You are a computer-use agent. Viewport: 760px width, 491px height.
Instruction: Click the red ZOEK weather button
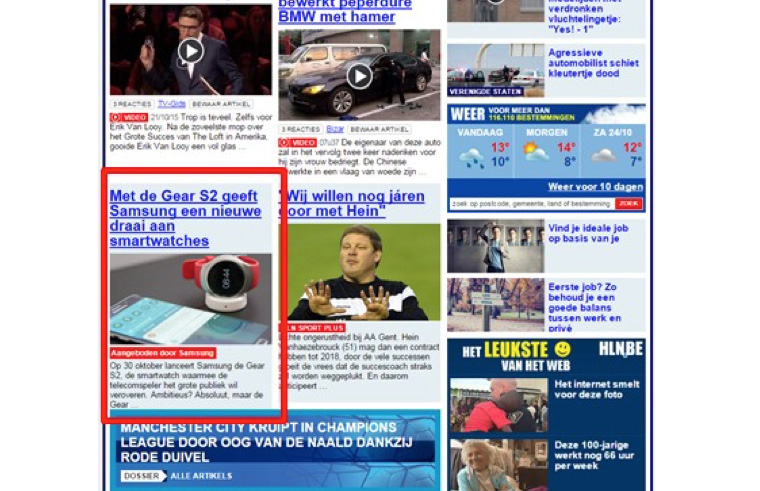coord(629,204)
